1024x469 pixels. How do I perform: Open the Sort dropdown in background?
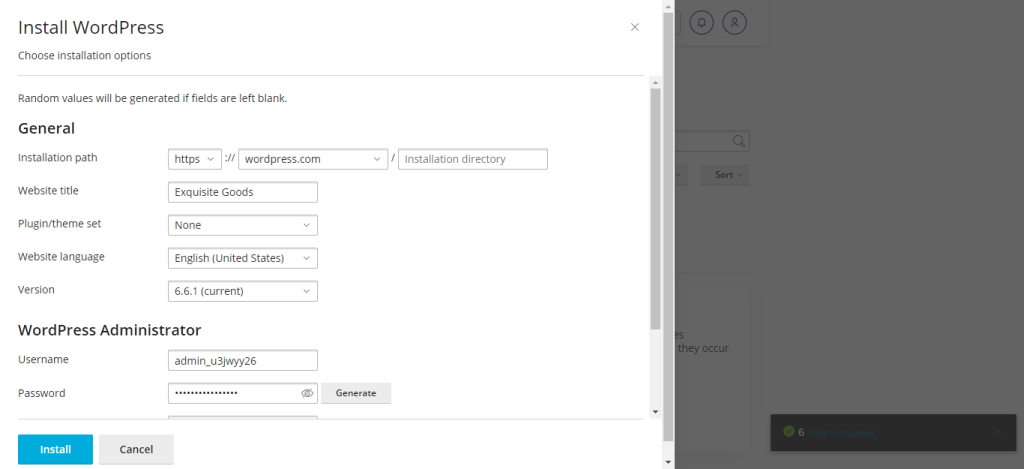click(725, 175)
